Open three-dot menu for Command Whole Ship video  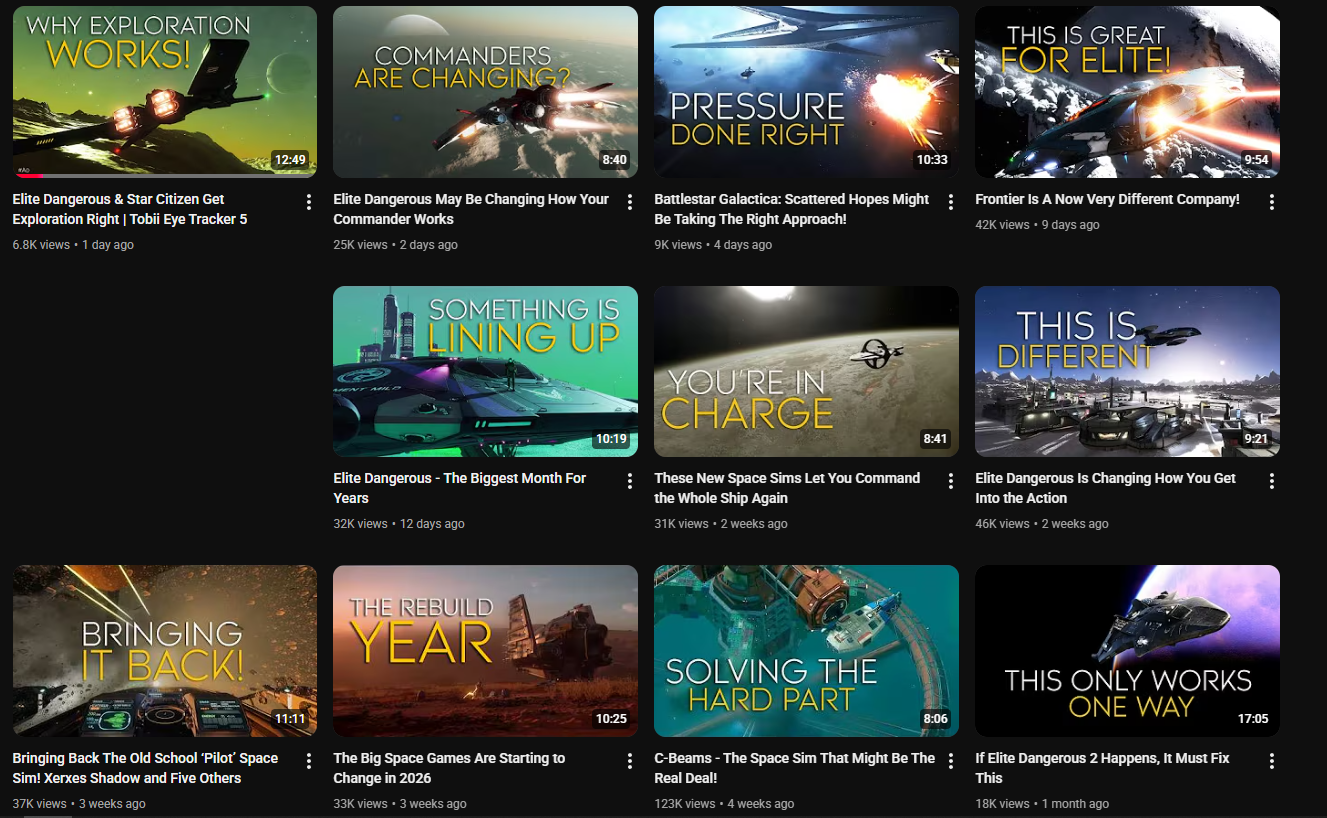pos(951,481)
